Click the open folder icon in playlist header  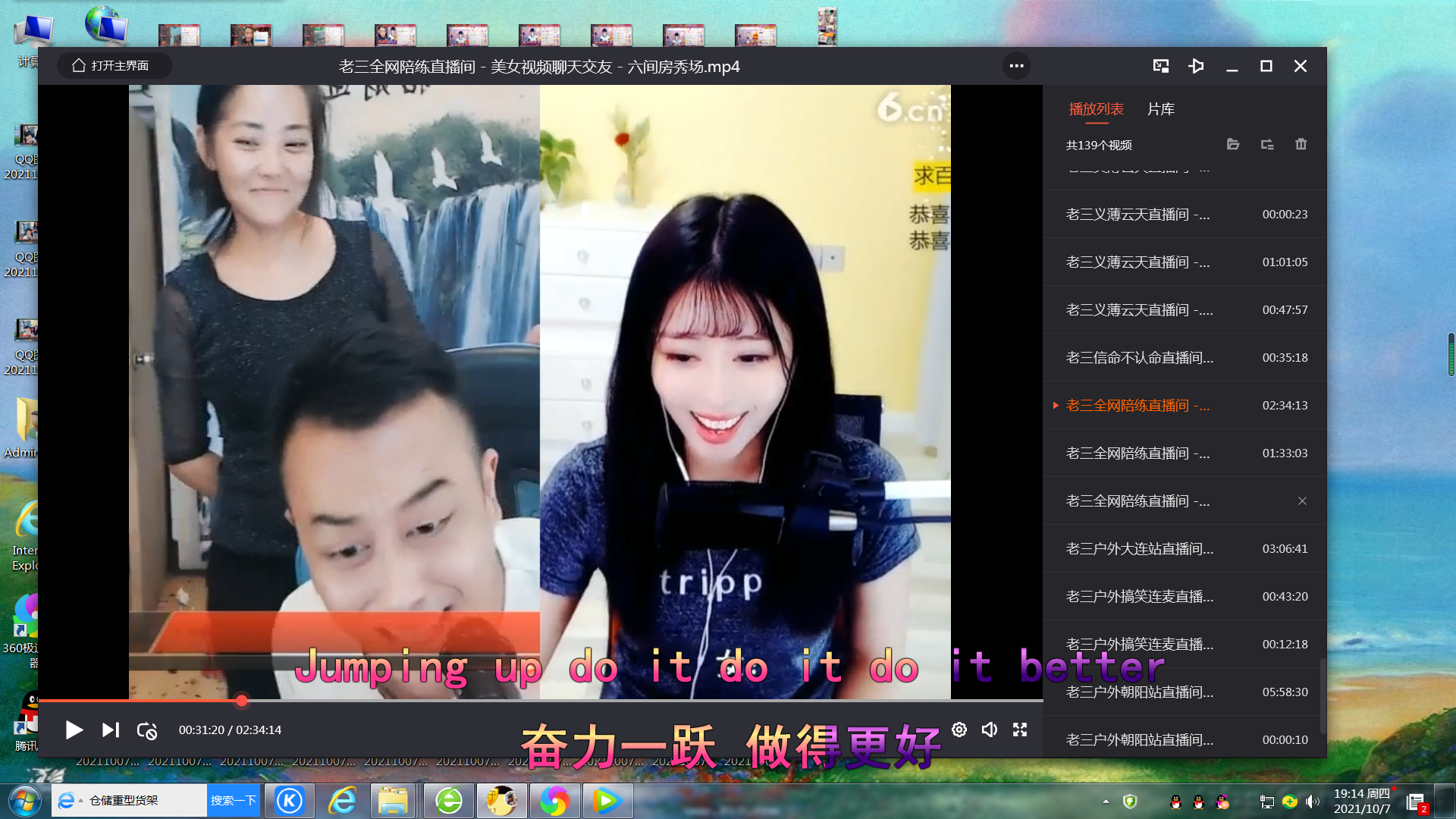click(1233, 144)
